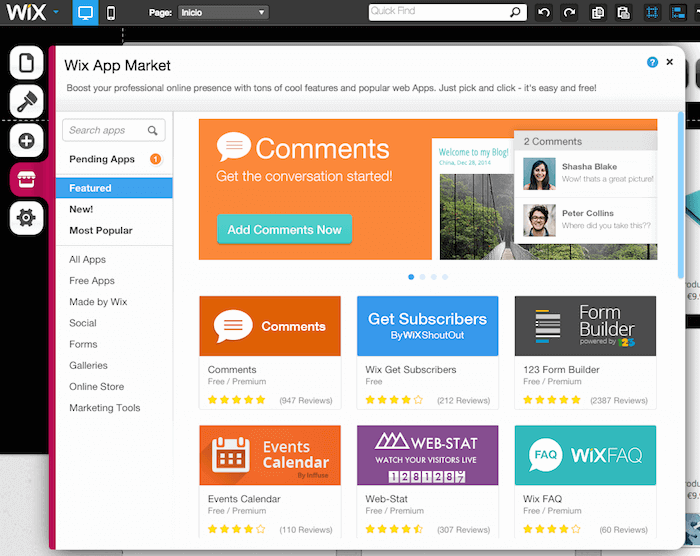
Task: Select the New! category
Action: [81, 209]
